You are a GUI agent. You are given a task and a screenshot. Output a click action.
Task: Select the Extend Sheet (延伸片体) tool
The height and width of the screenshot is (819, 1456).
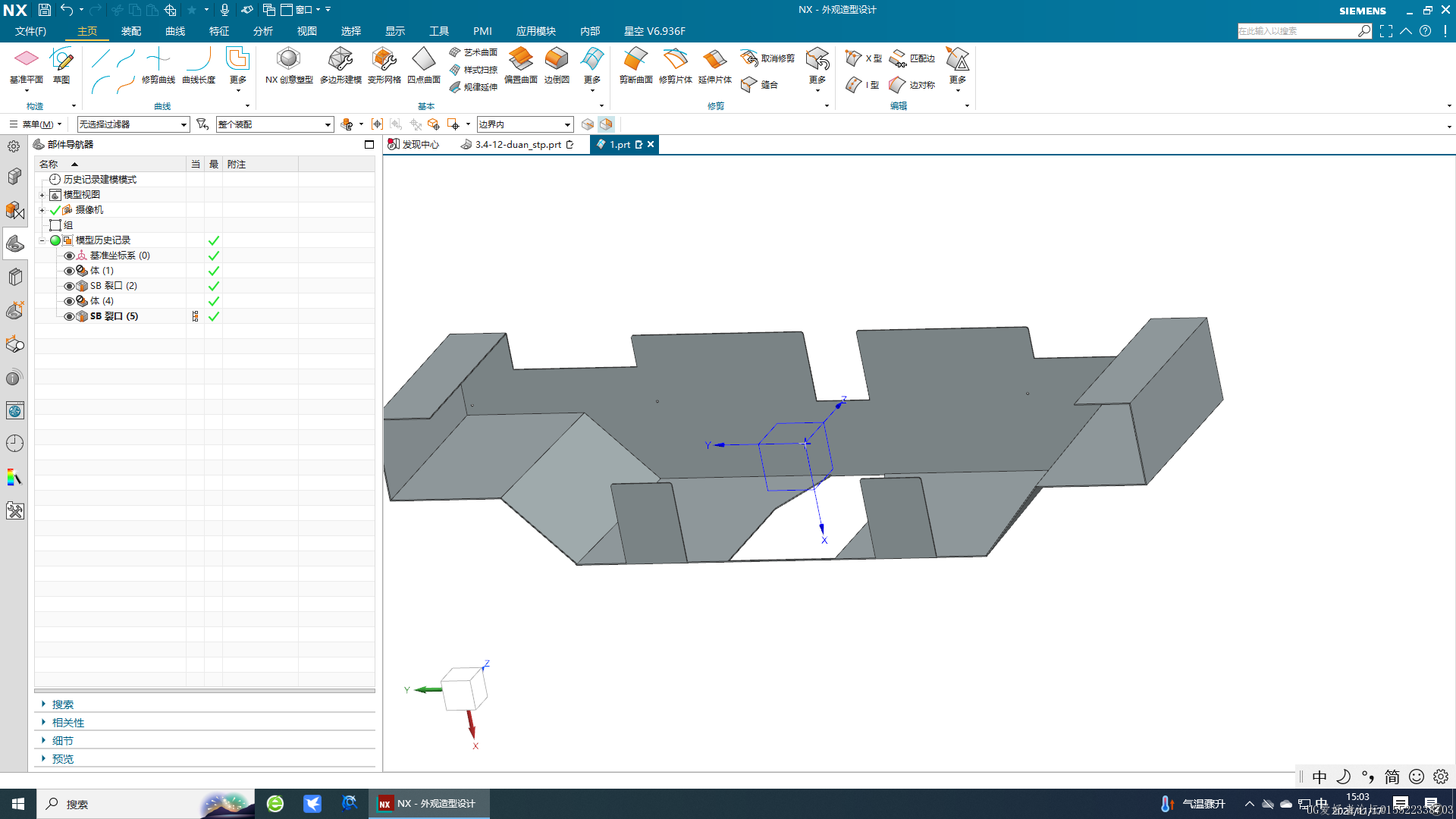coord(714,65)
